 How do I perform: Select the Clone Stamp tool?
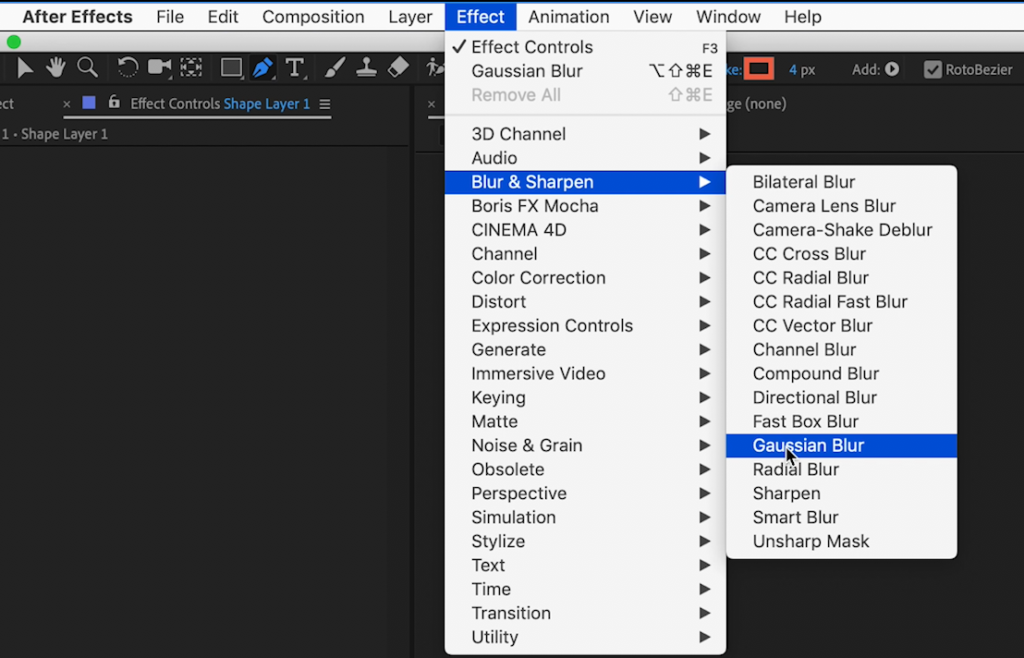pos(366,68)
